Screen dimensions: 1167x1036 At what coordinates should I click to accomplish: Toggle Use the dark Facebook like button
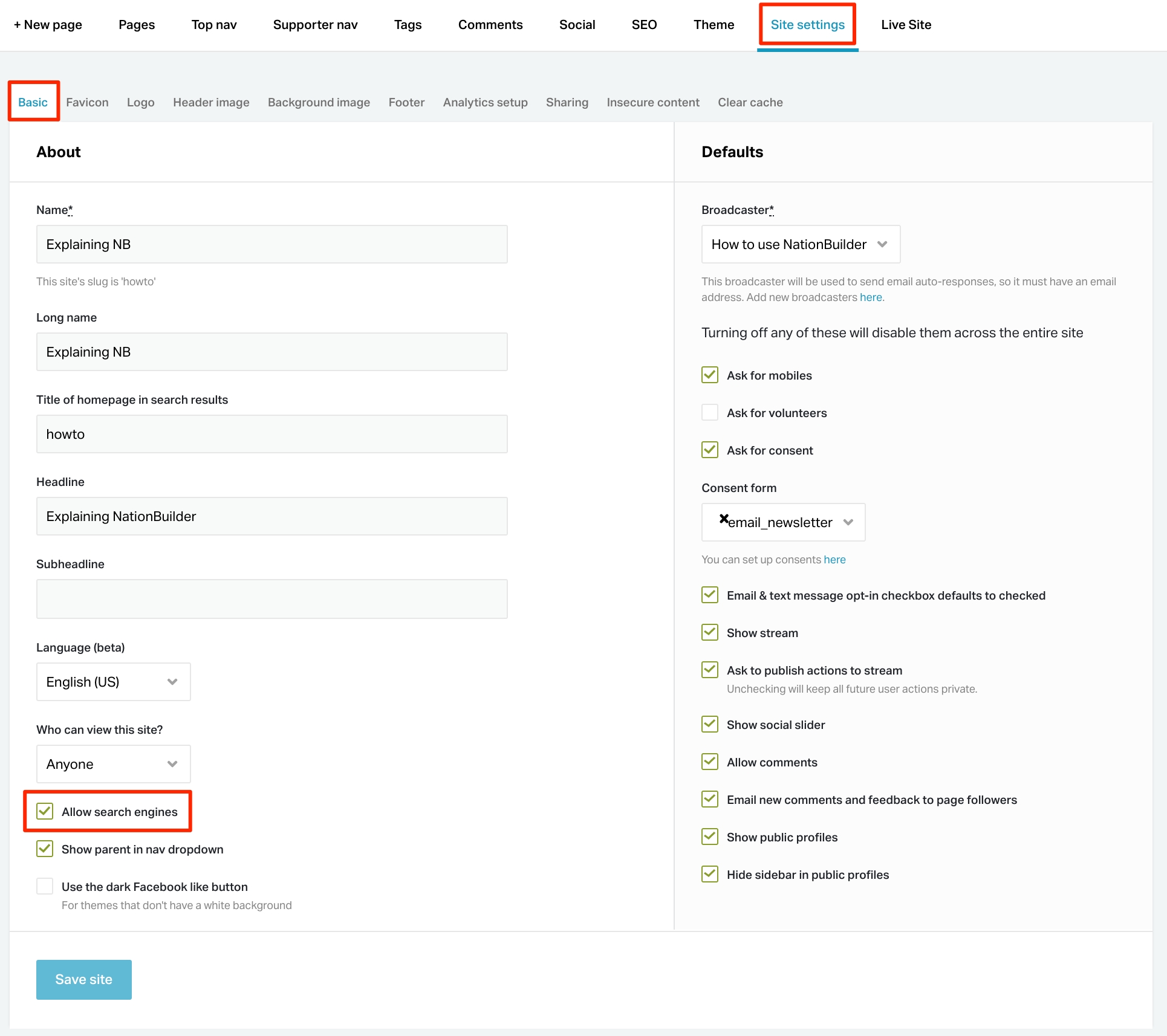tap(44, 886)
